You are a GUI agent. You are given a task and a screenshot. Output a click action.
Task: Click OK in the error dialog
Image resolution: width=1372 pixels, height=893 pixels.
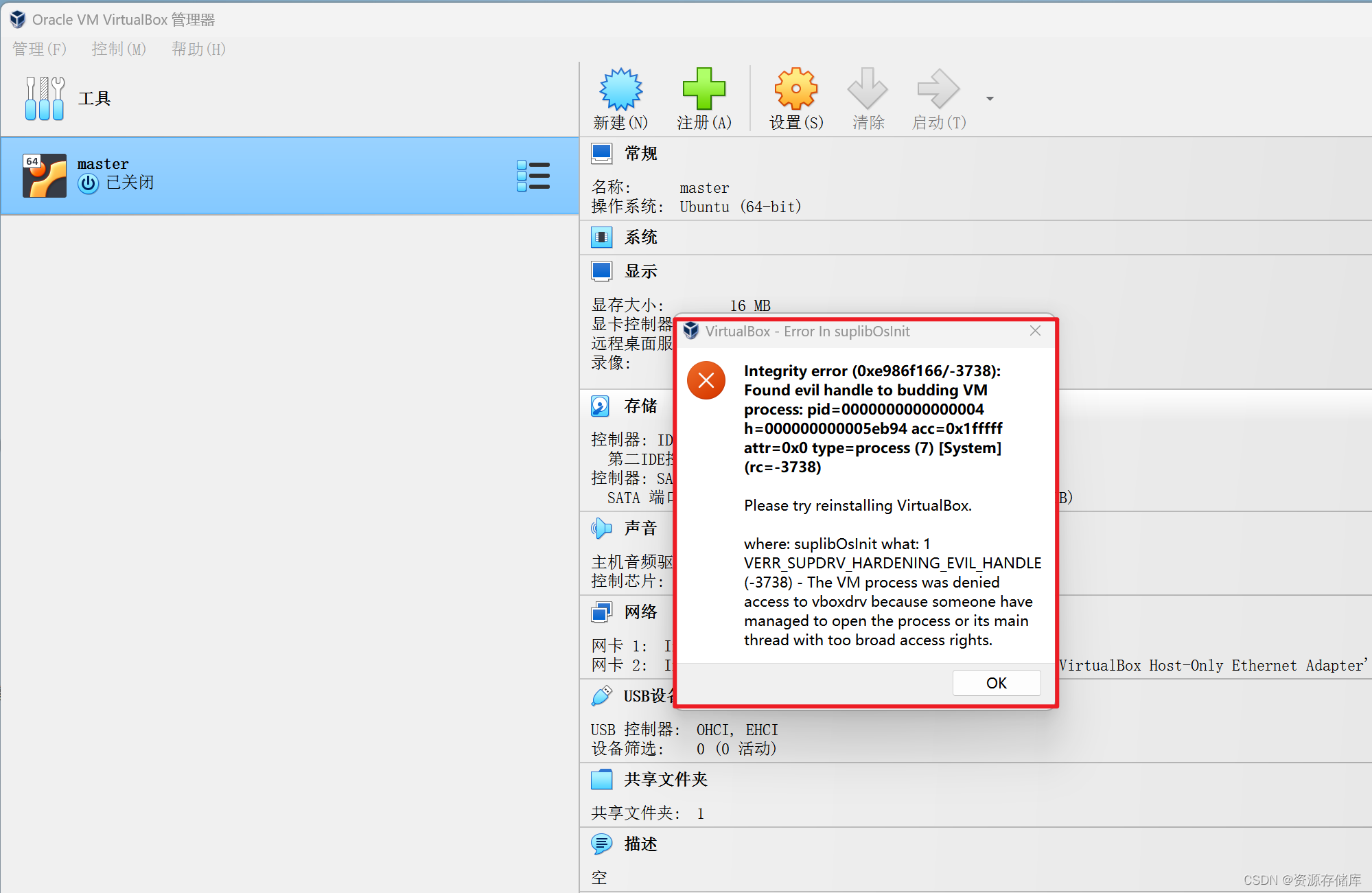[x=996, y=683]
